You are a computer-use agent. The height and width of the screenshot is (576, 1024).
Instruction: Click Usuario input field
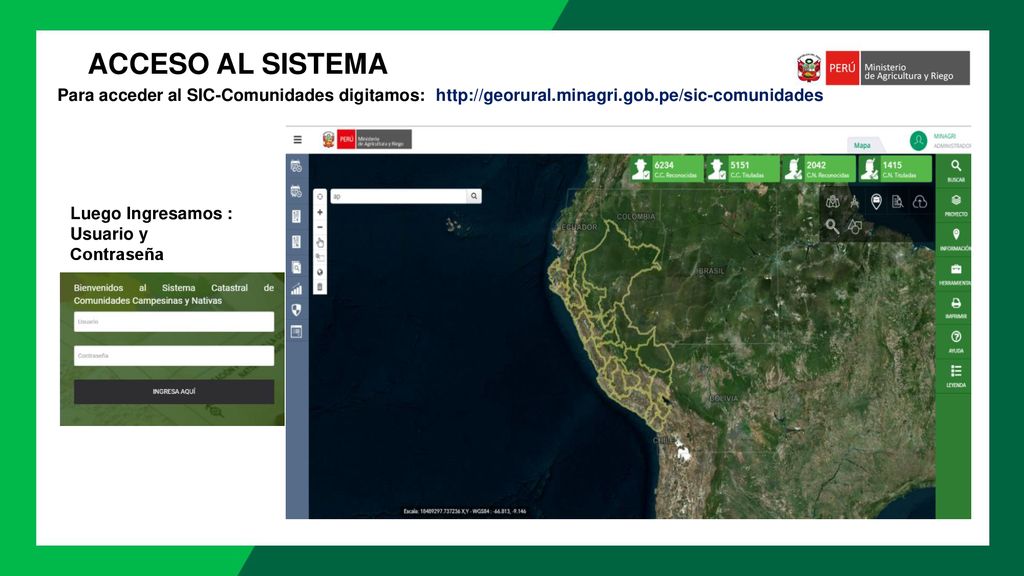pyautogui.click(x=174, y=321)
